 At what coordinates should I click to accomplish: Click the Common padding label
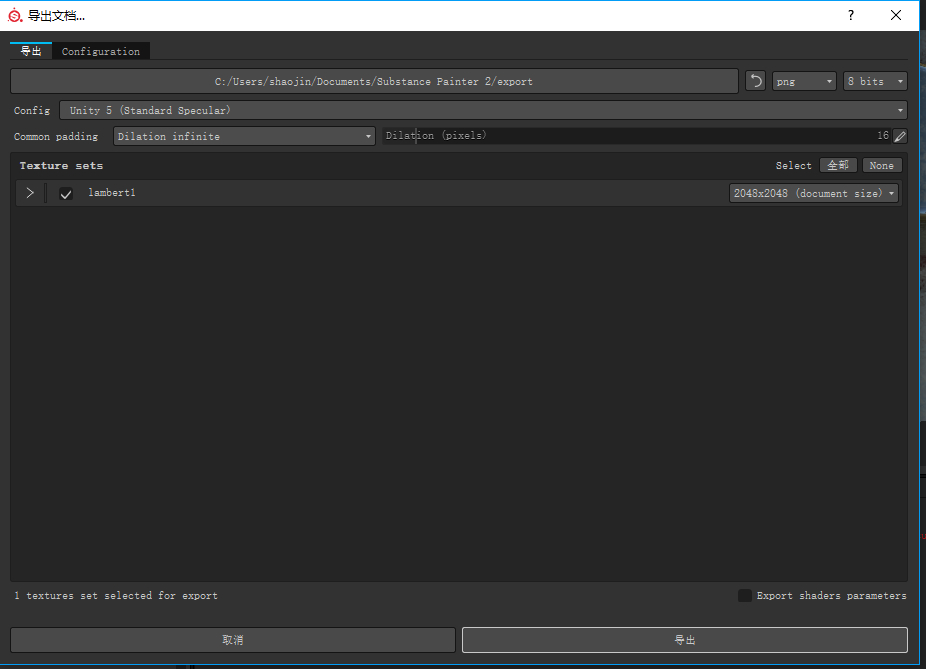pos(56,136)
